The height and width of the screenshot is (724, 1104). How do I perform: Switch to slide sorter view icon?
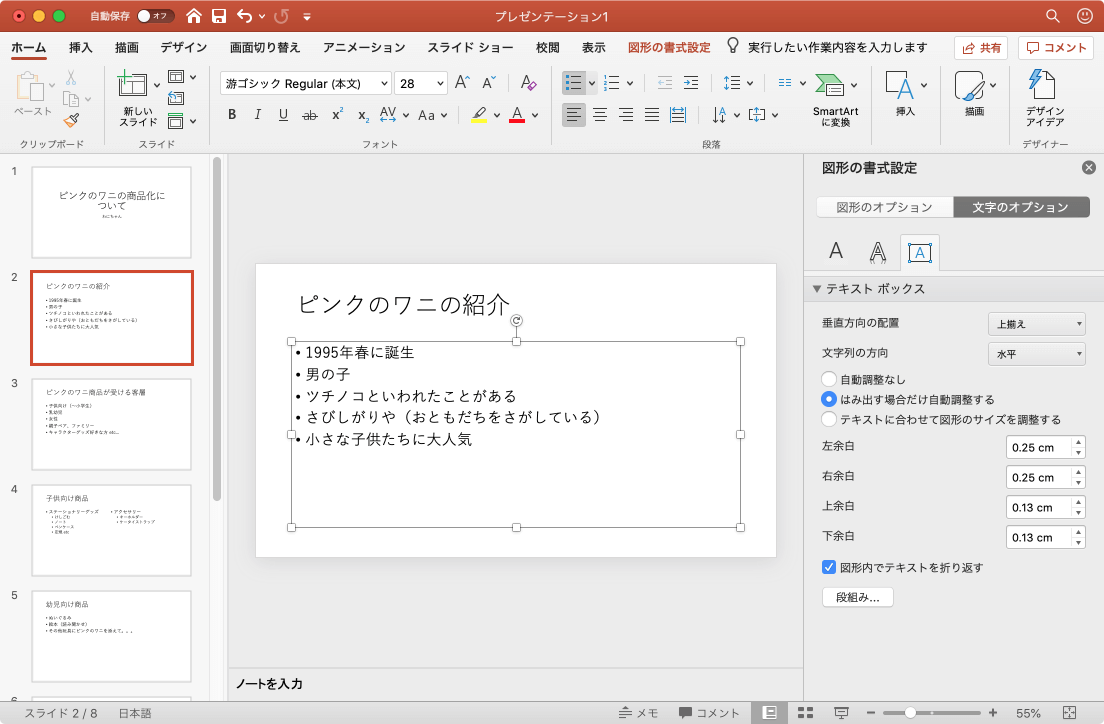click(x=805, y=713)
